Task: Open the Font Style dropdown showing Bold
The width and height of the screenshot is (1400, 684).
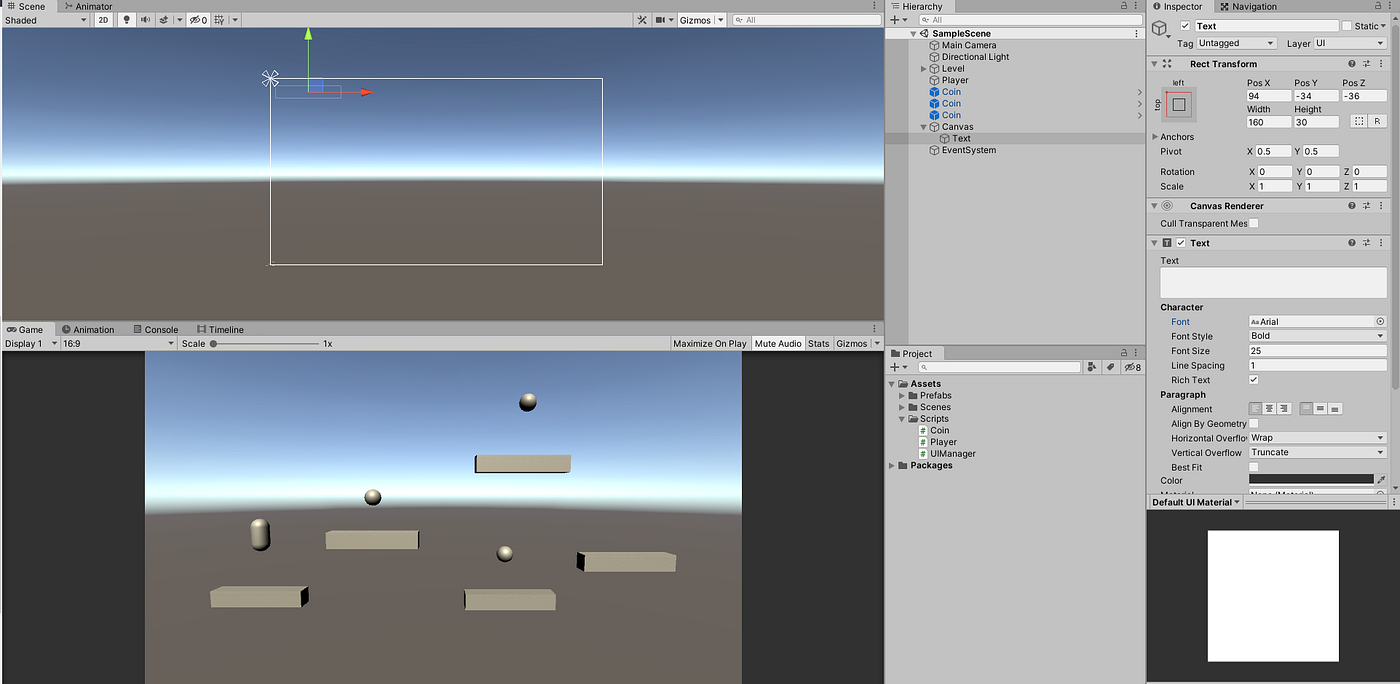Action: [1316, 336]
